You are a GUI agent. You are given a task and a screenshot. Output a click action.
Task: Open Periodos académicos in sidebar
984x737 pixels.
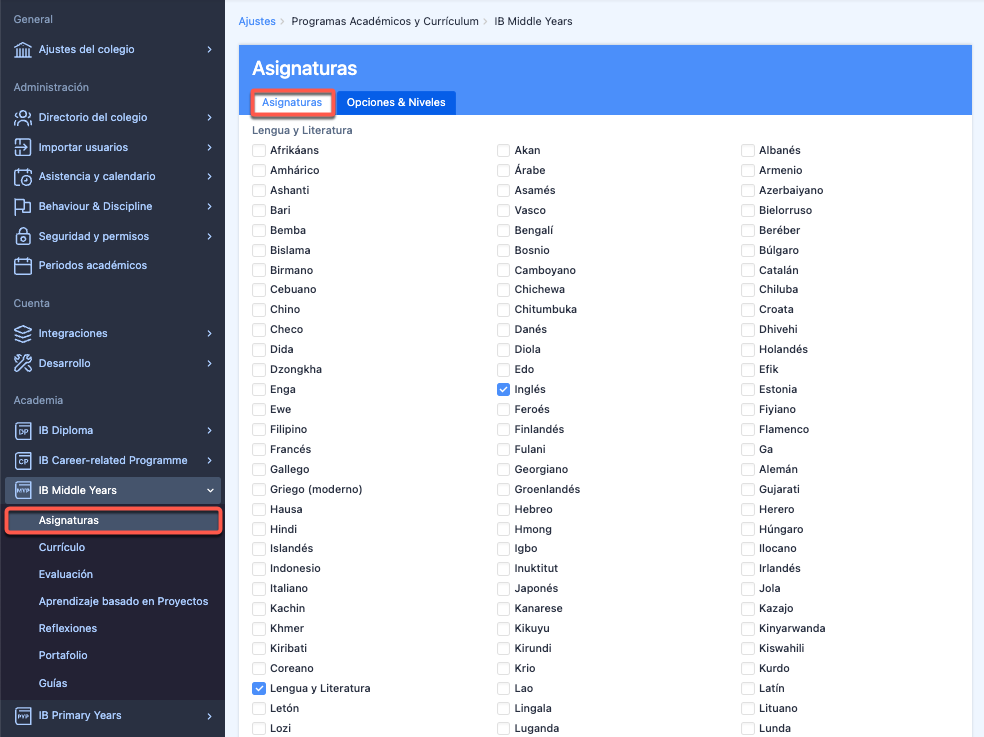93,266
